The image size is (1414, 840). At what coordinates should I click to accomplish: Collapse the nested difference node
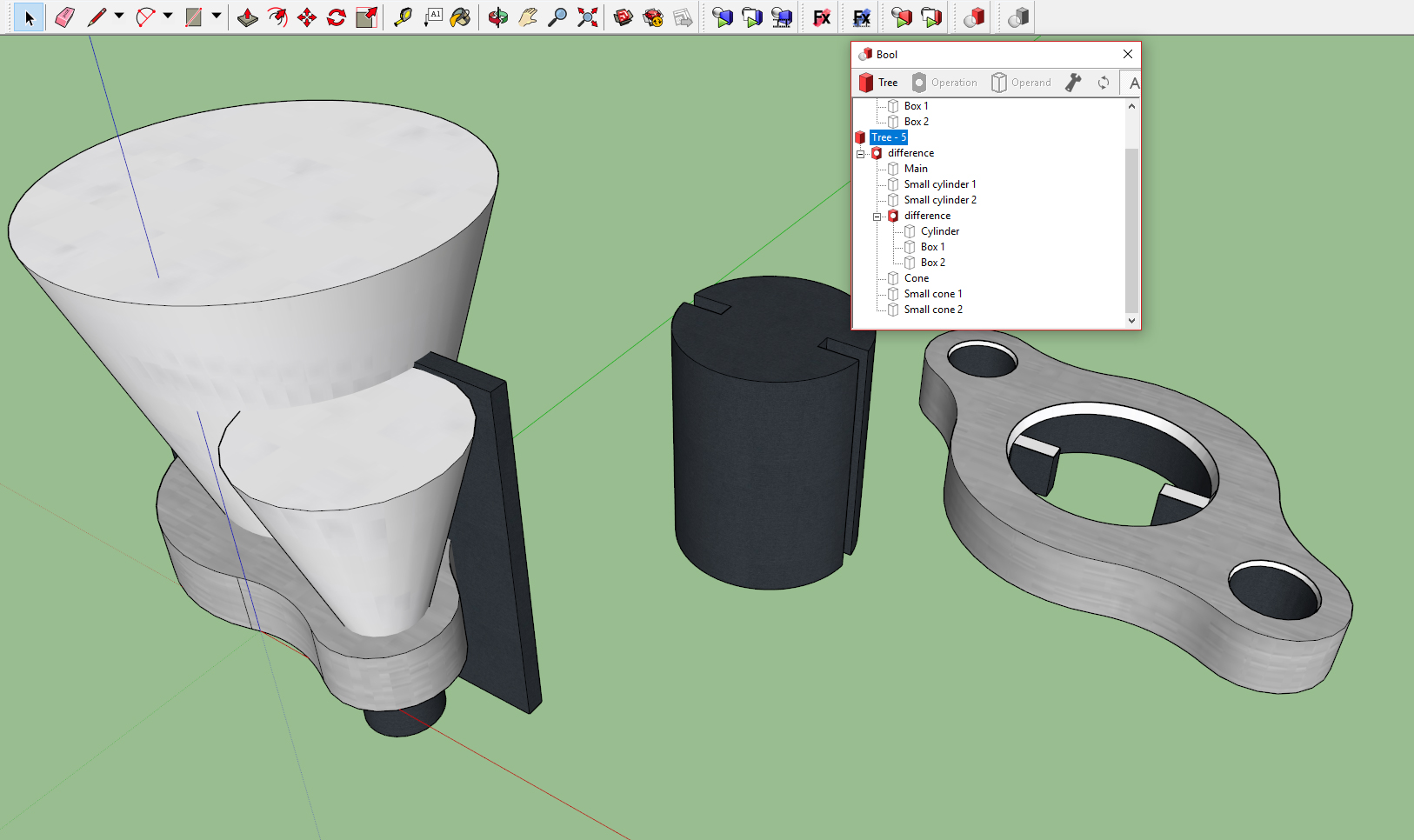(877, 217)
